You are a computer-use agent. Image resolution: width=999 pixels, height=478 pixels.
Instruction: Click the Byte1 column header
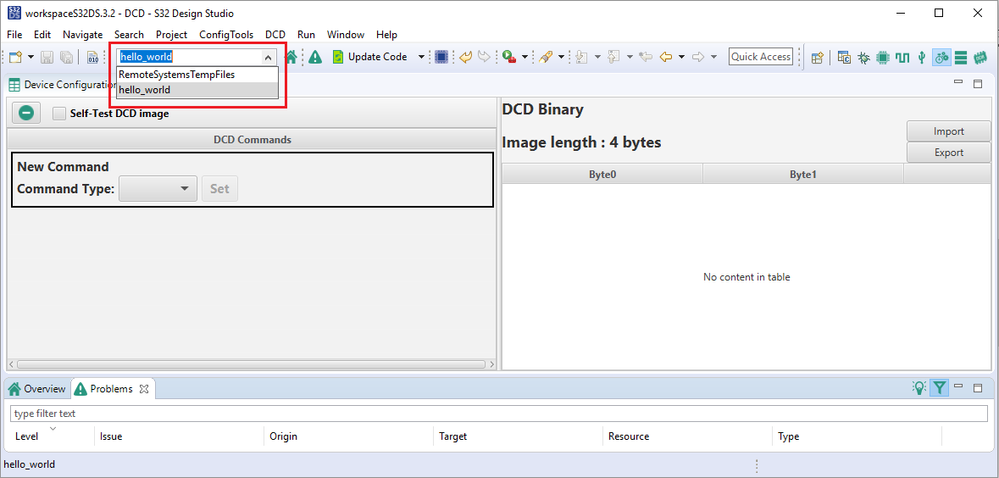click(x=803, y=174)
